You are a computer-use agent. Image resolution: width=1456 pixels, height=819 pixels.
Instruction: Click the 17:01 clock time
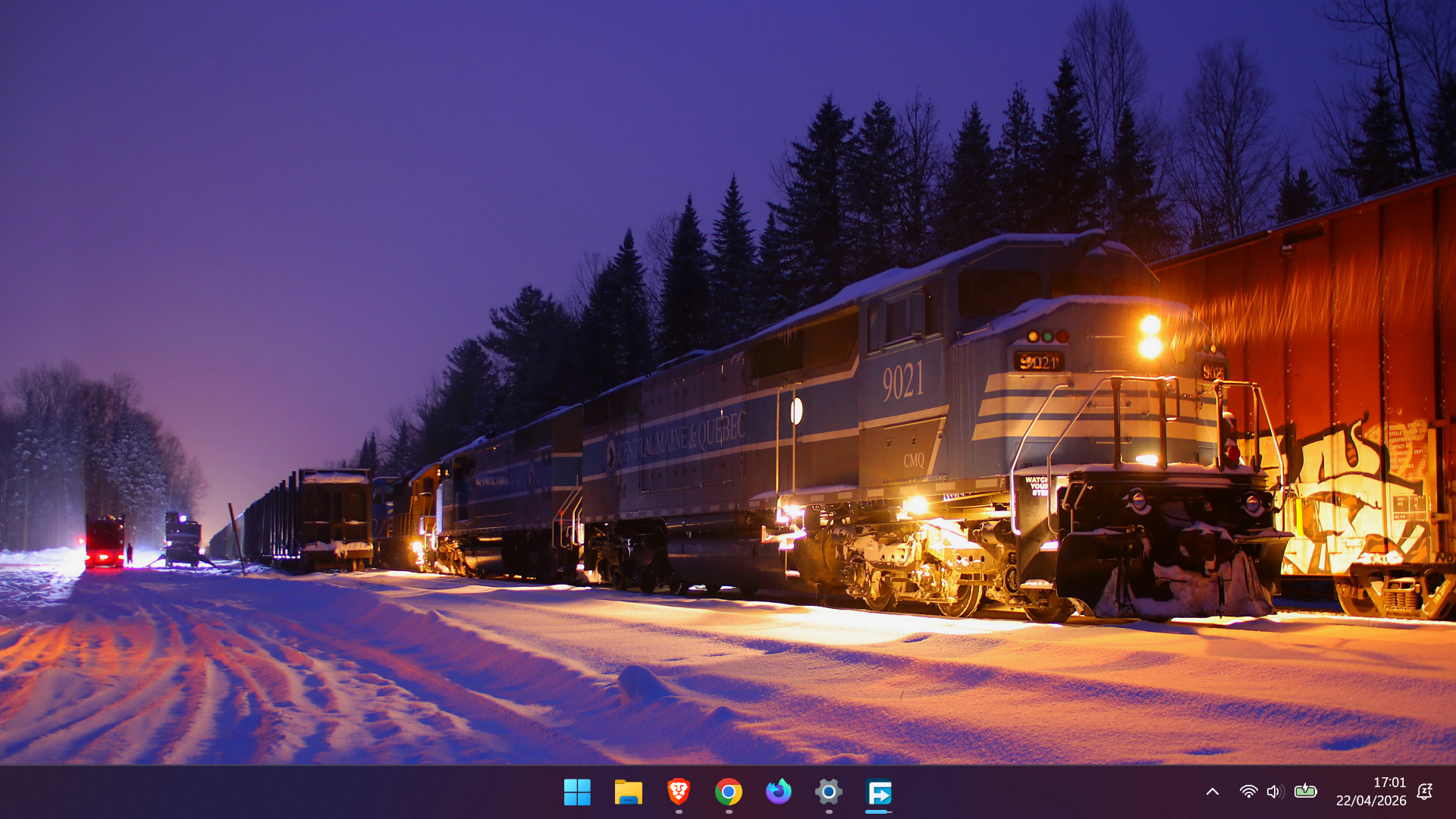[x=1389, y=783]
